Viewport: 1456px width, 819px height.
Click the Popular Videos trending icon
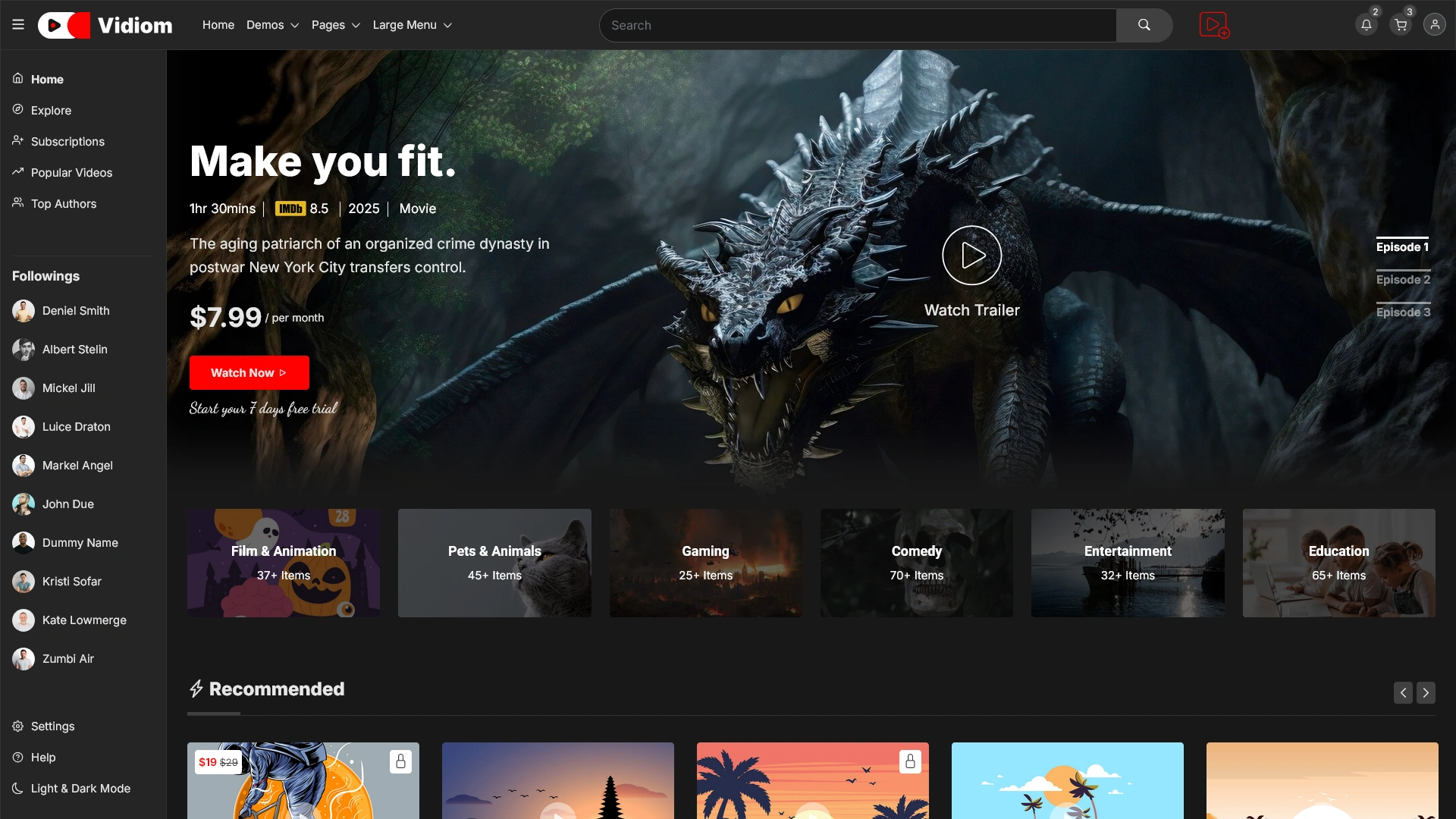(x=17, y=172)
